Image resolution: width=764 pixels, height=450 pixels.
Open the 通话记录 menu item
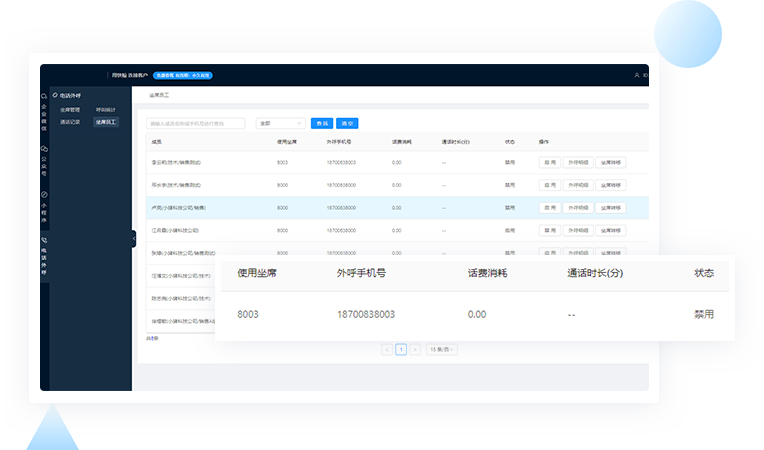(69, 121)
